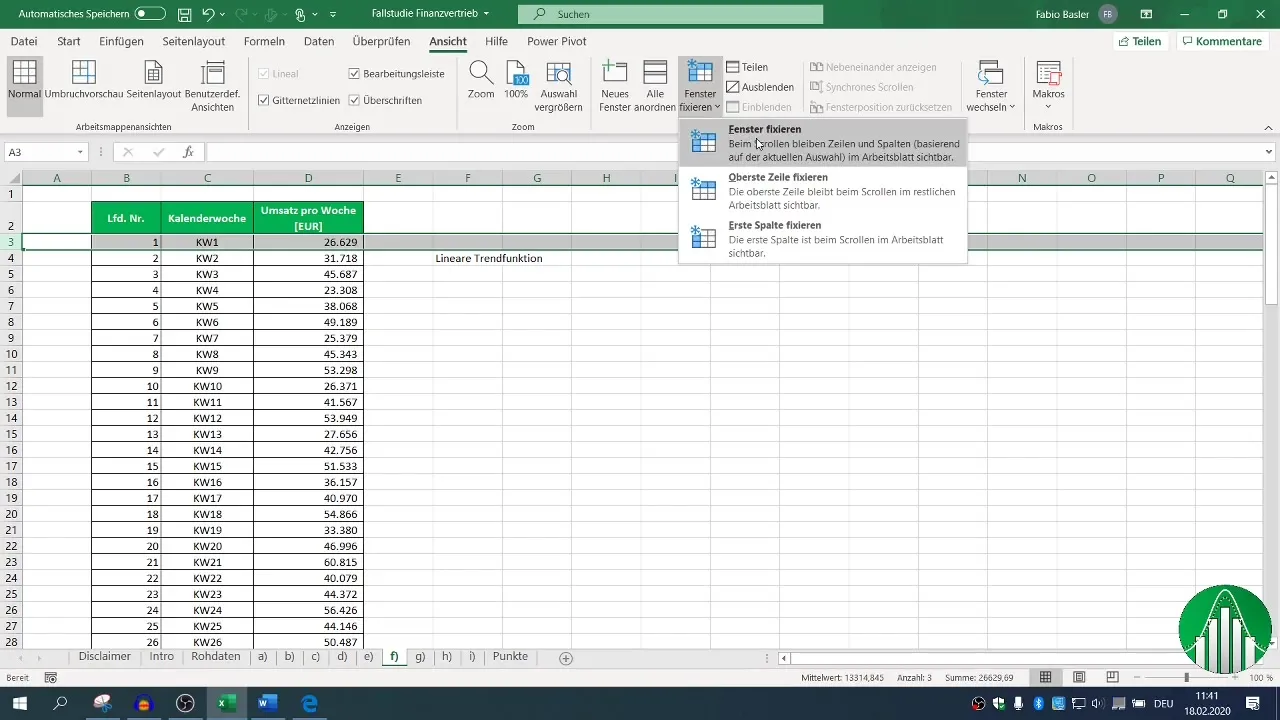This screenshot has width=1280, height=720.
Task: Open Neues Fenster new window
Action: pyautogui.click(x=614, y=86)
